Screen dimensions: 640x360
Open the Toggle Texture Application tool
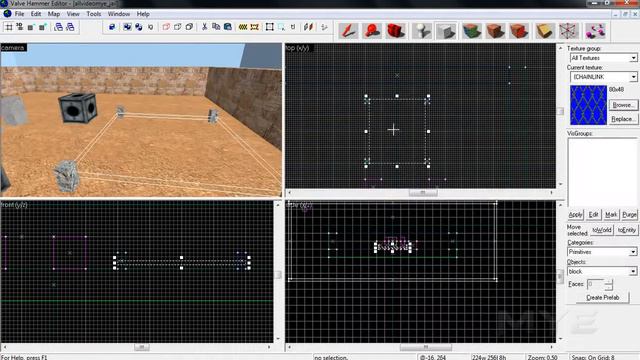click(x=472, y=31)
